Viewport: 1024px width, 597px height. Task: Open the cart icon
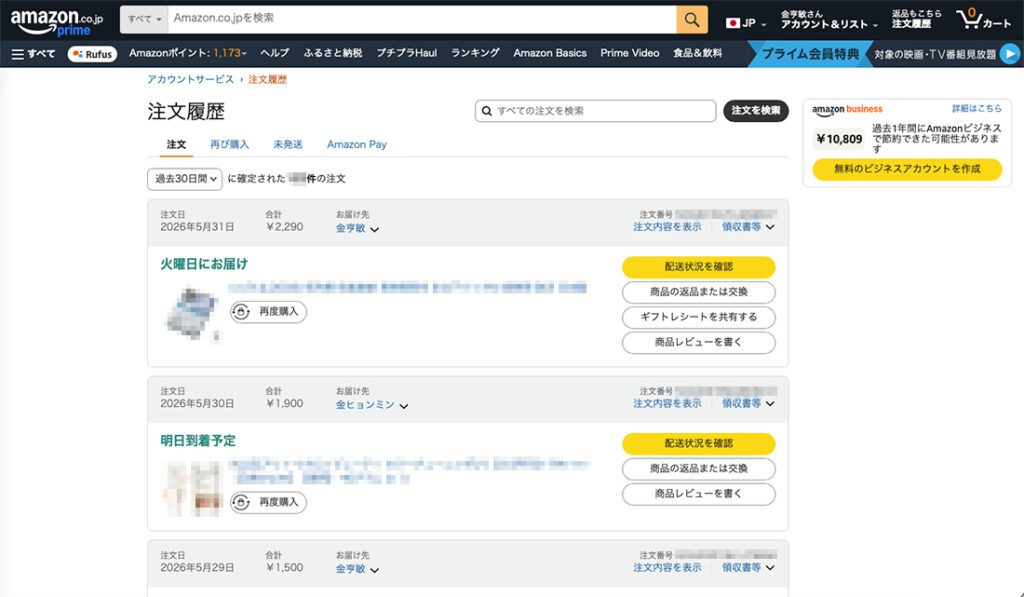coord(983,20)
